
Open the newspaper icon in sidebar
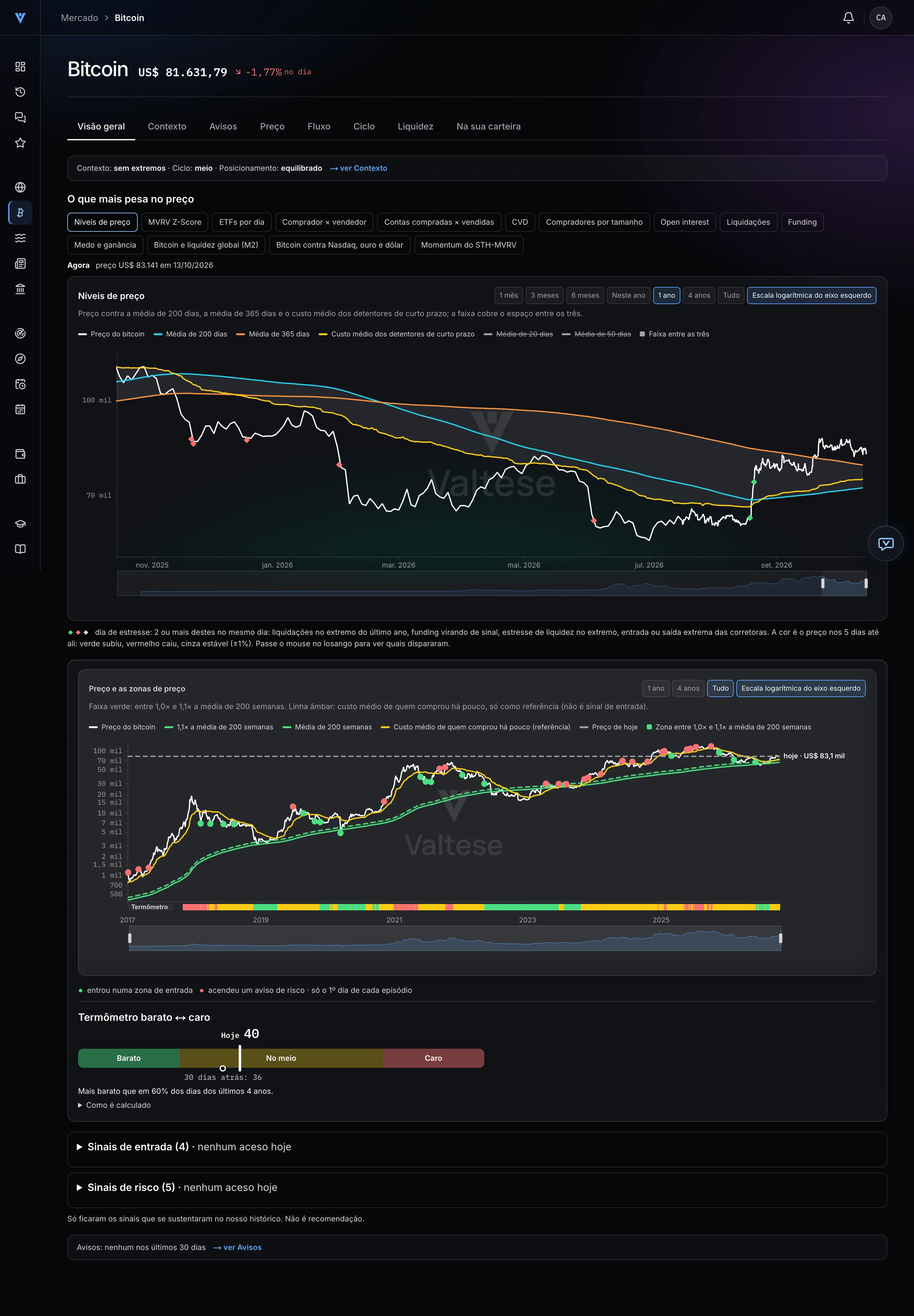[x=20, y=263]
